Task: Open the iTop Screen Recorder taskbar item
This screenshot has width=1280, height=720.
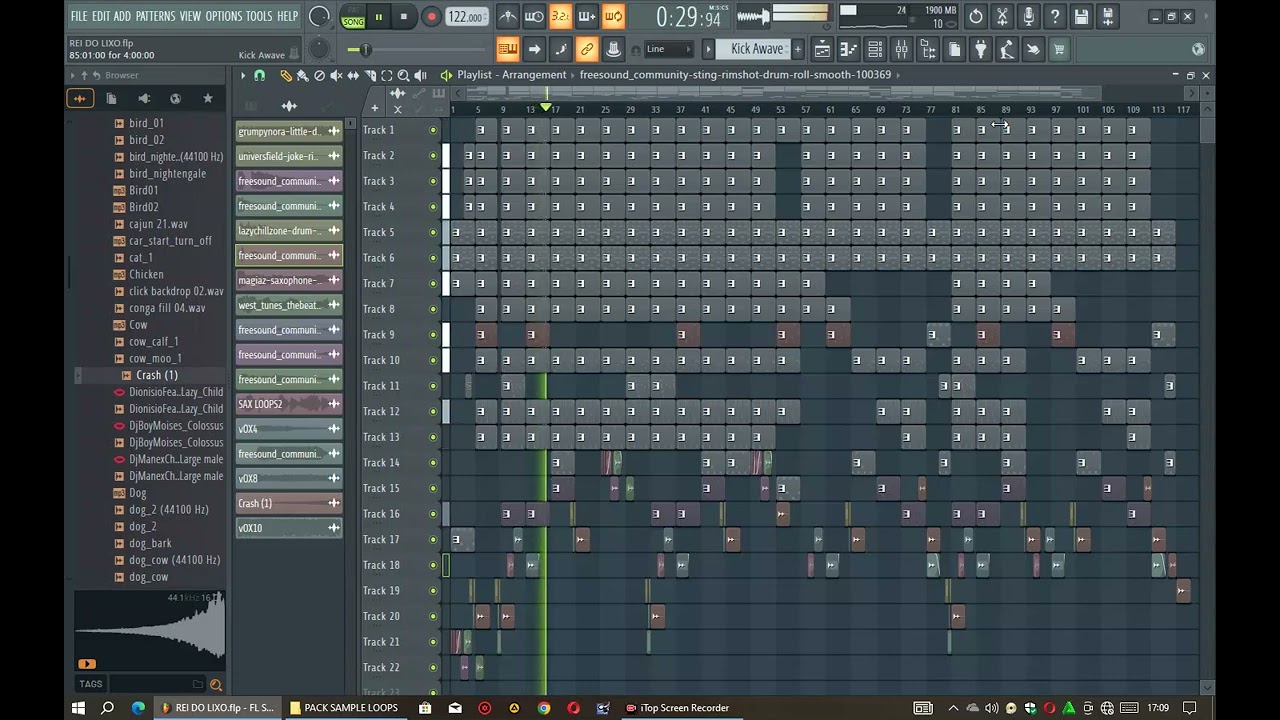Action: [678, 708]
